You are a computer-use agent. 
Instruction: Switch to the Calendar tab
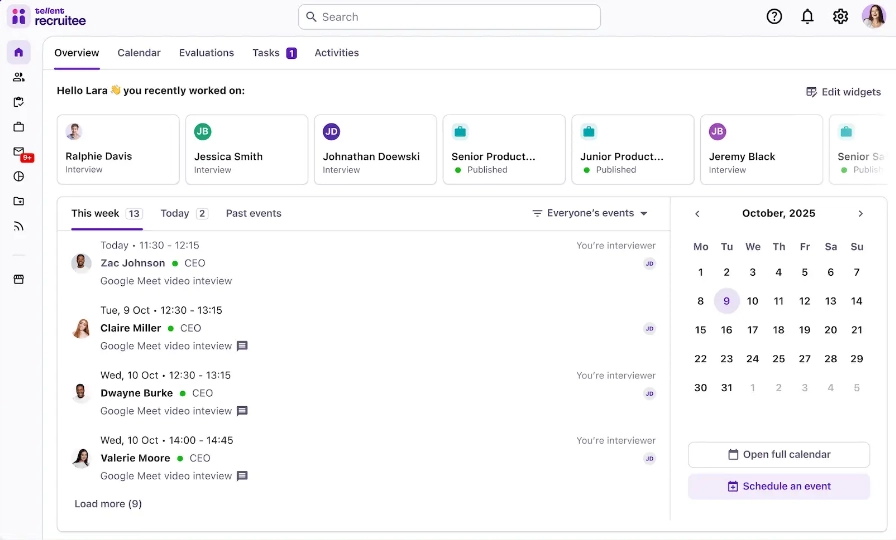point(139,53)
